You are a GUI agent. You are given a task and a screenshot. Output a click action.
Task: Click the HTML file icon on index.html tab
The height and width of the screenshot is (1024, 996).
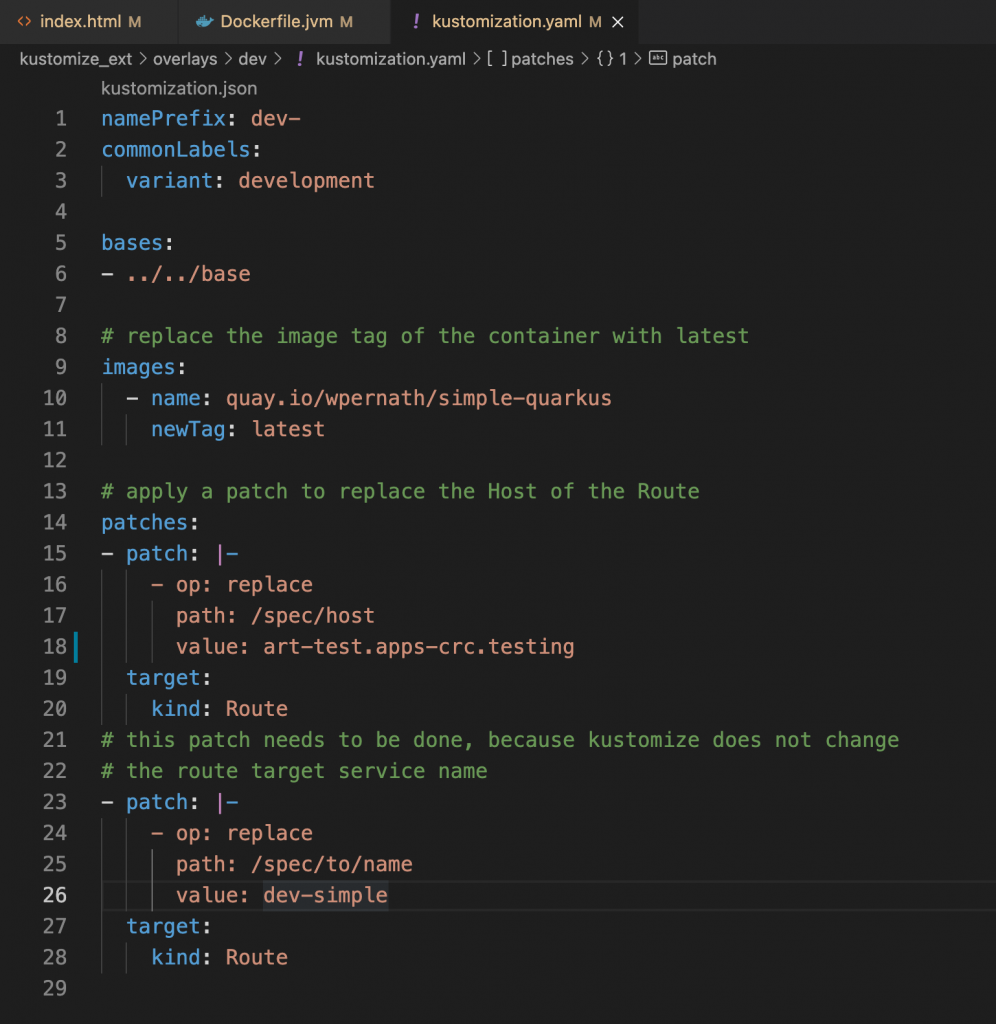24,21
